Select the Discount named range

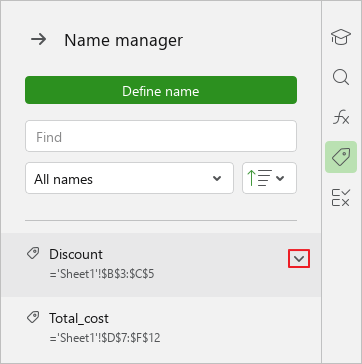(x=161, y=265)
